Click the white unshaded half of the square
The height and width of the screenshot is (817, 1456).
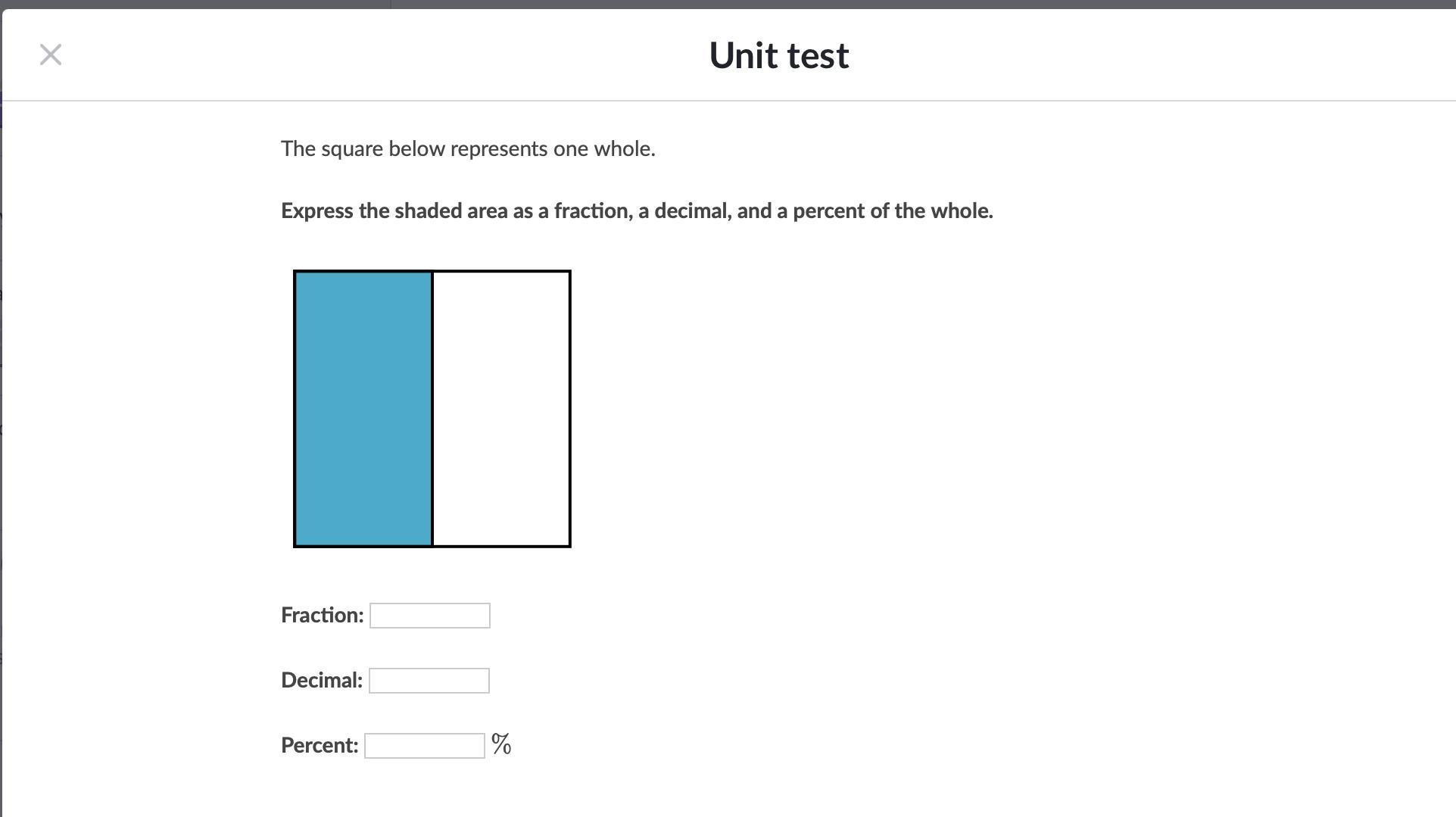coord(501,408)
